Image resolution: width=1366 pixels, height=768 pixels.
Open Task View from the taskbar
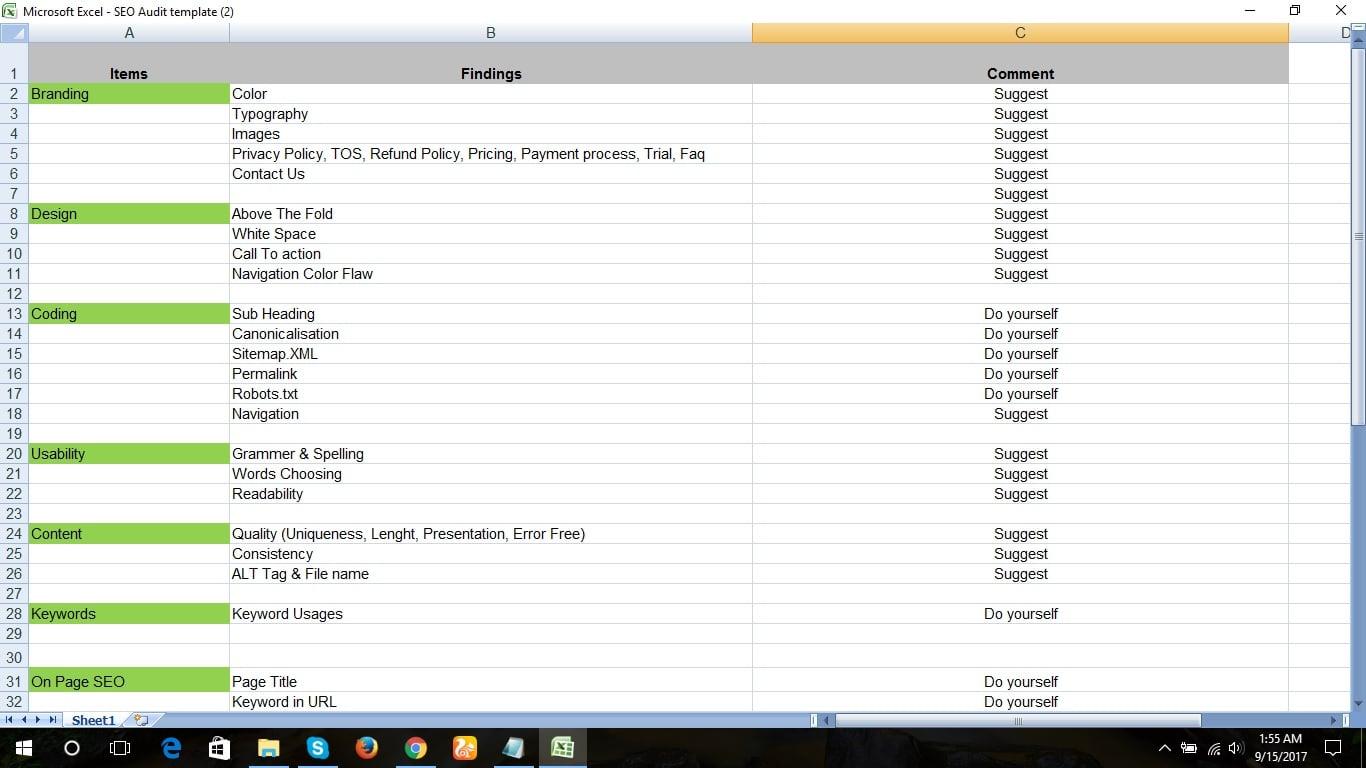coord(119,747)
